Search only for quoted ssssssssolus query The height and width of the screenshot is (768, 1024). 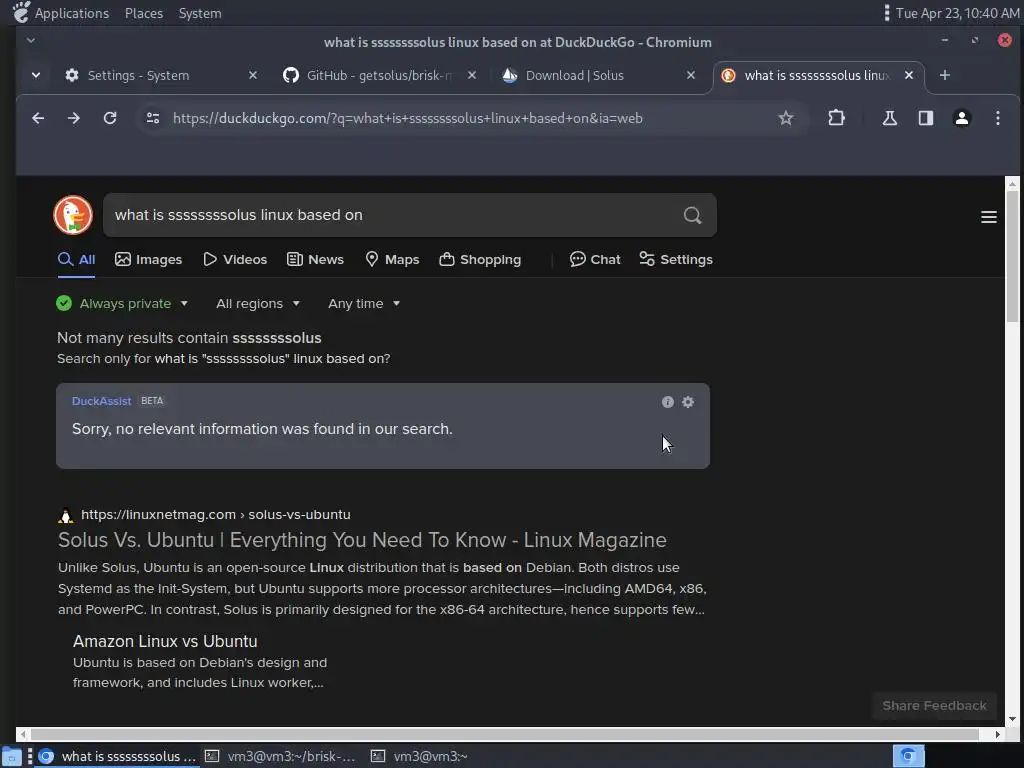272,359
